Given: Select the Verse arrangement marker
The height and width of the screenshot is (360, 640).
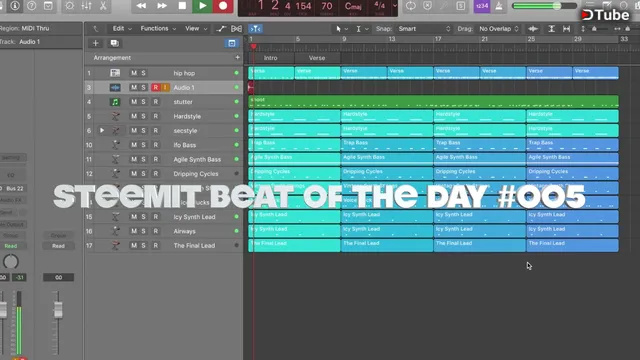Looking at the screenshot, I should [317, 58].
